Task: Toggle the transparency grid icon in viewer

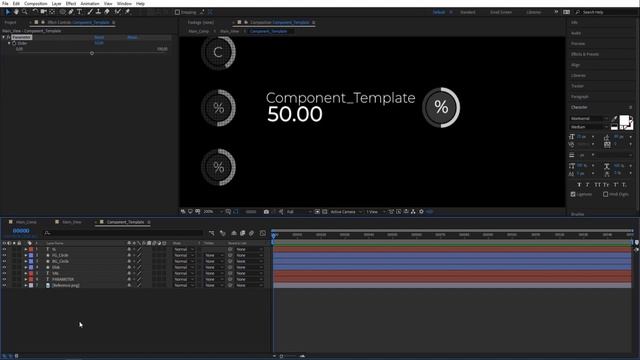Action: click(x=324, y=212)
